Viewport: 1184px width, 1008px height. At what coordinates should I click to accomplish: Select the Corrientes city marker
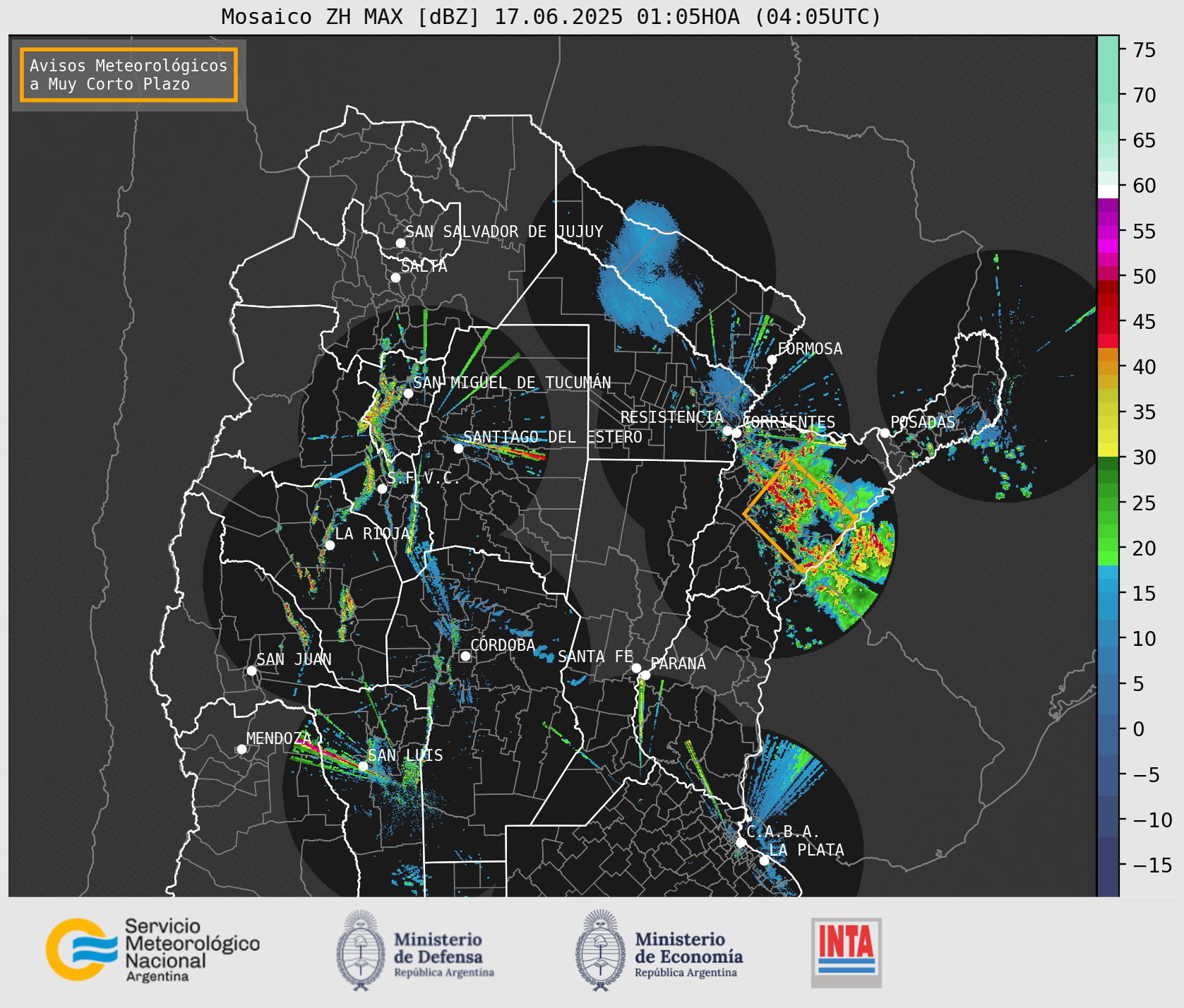click(x=736, y=433)
